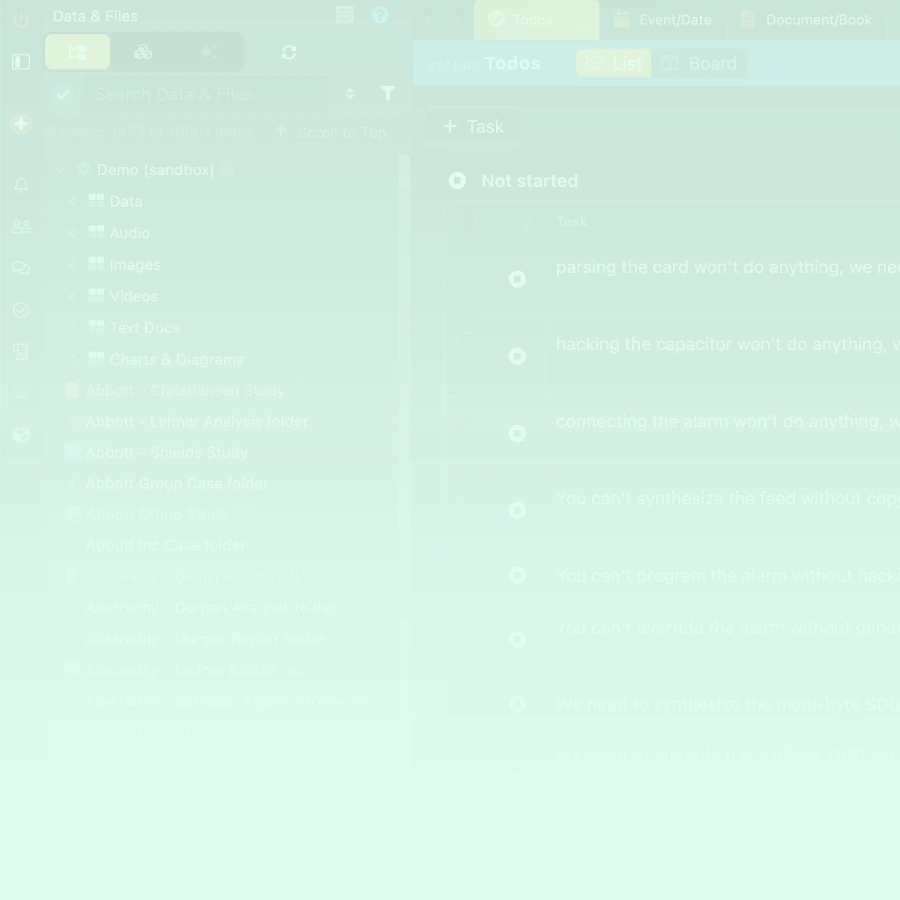Expand the Abbott Group Case folder

(x=73, y=484)
